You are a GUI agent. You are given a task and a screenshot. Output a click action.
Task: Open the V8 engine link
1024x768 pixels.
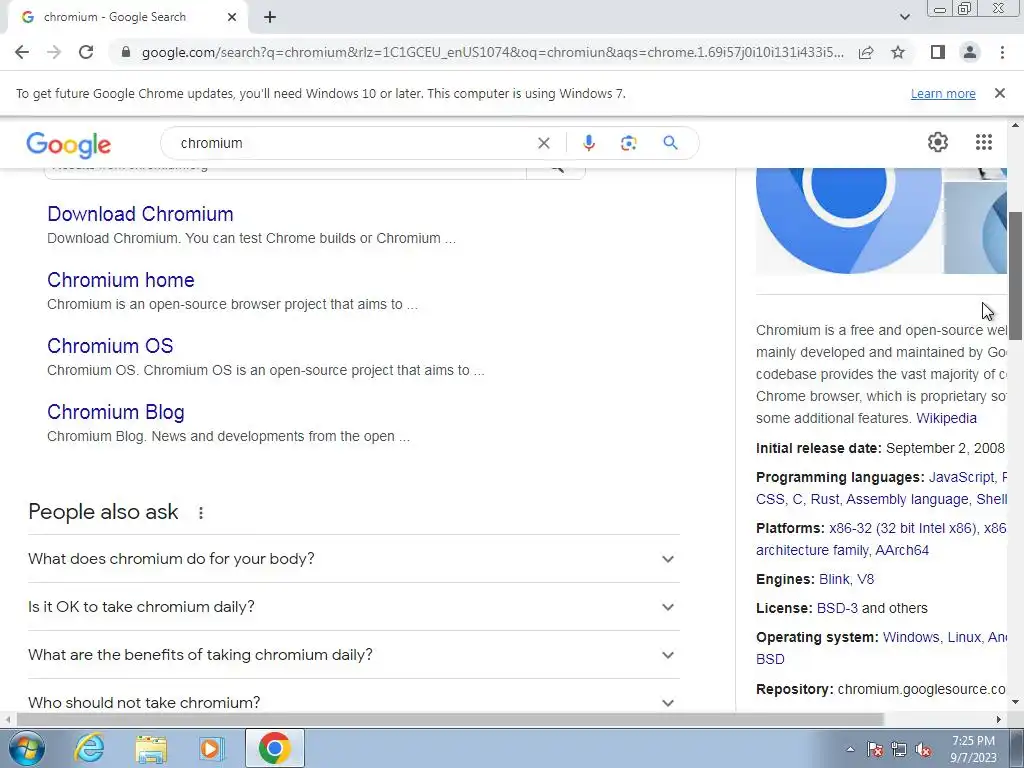[x=865, y=579]
